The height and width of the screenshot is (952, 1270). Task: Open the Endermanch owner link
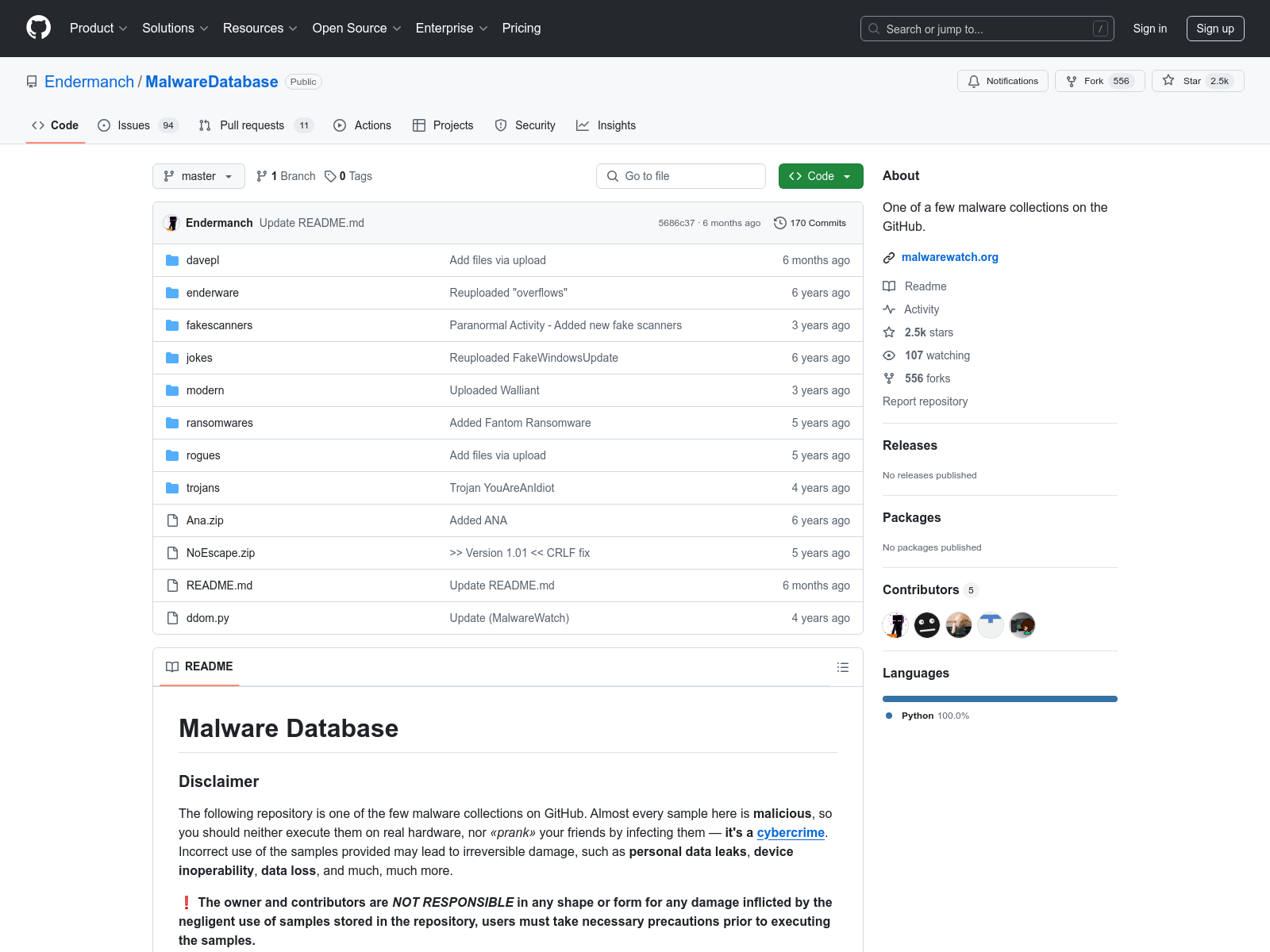[90, 82]
